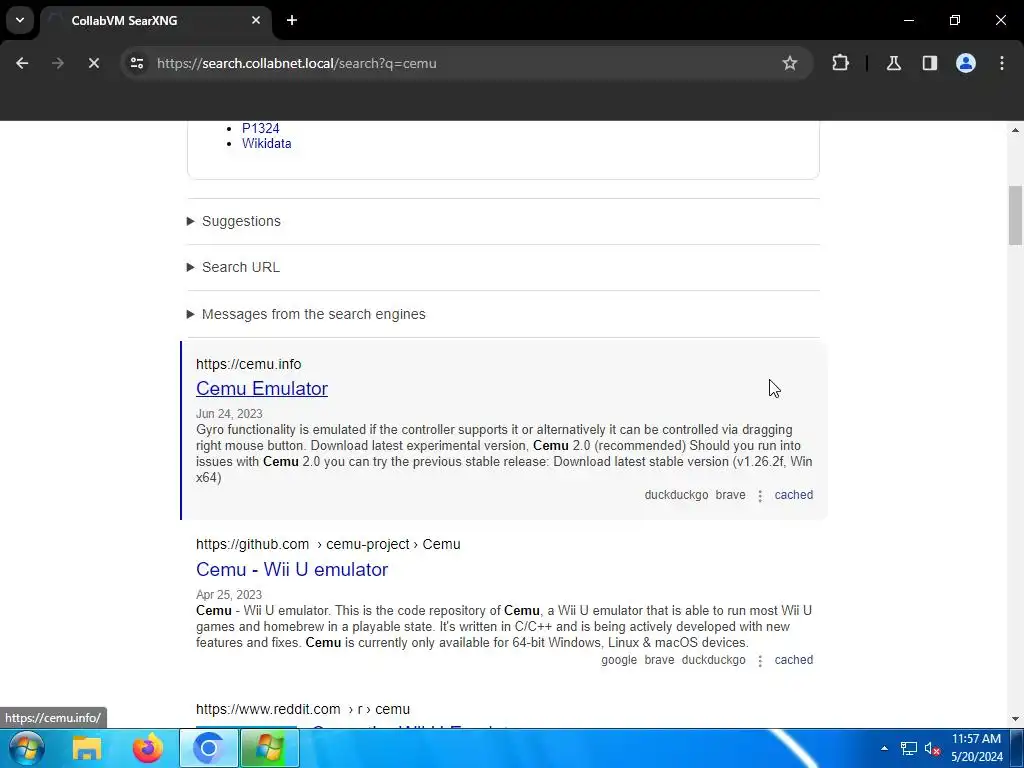Click the https://cemu.info URL text
The height and width of the screenshot is (768, 1024).
pos(249,364)
